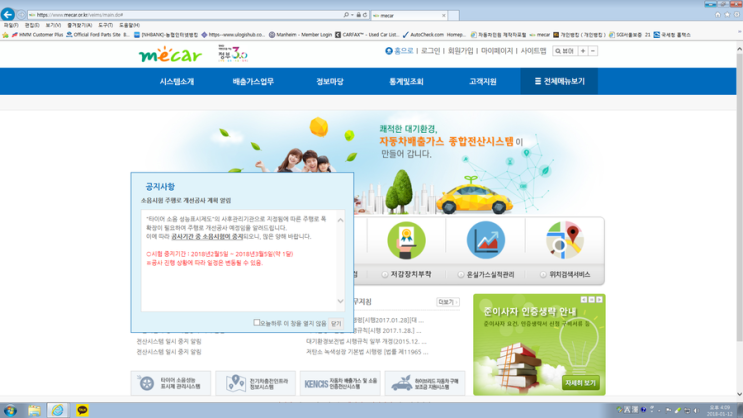The image size is (743, 418).
Task: Click the mecar logo
Action: pyautogui.click(x=170, y=55)
